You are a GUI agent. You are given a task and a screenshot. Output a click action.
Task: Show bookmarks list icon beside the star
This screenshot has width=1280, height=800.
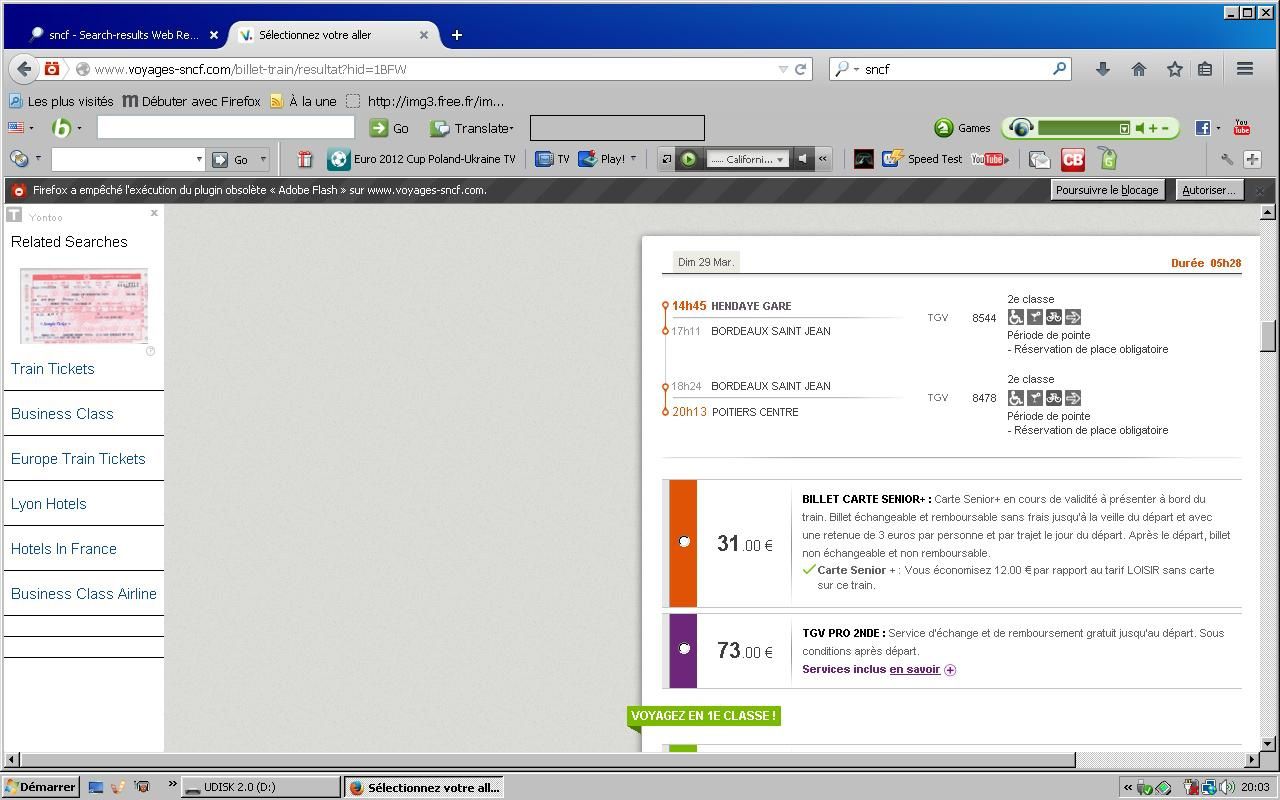click(1205, 69)
